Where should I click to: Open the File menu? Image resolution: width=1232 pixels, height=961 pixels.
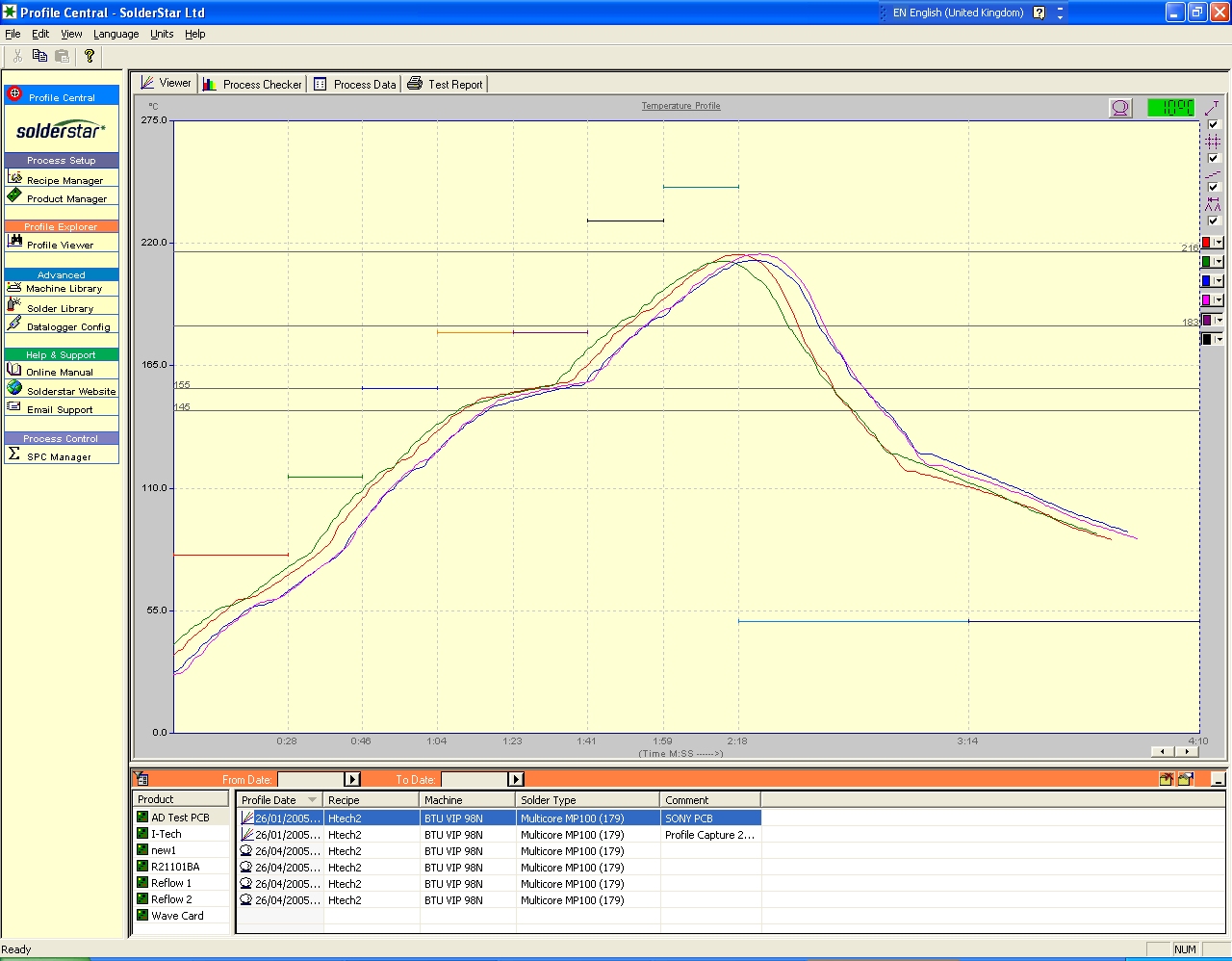click(13, 34)
